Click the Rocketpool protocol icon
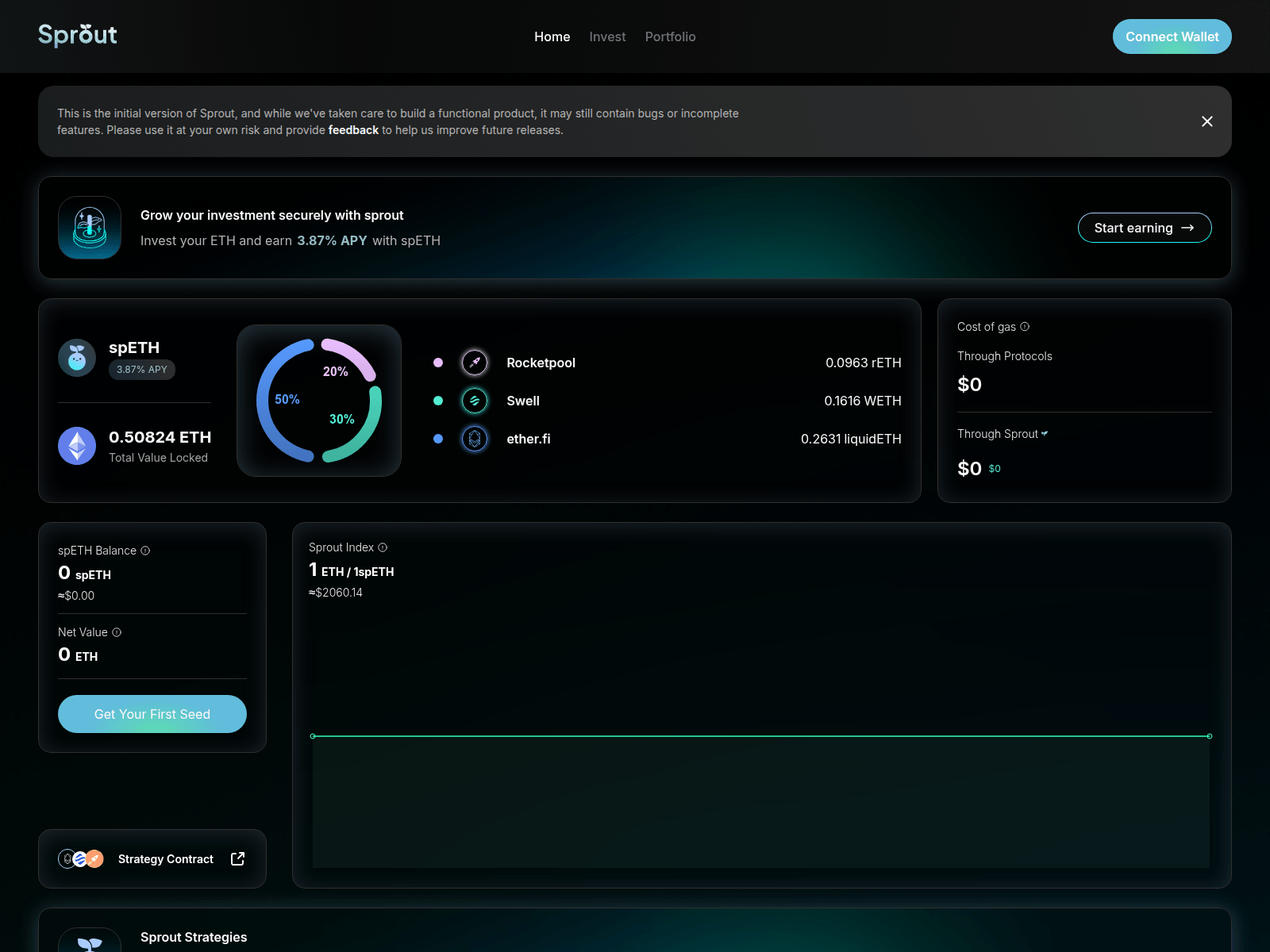The height and width of the screenshot is (952, 1270). 475,363
